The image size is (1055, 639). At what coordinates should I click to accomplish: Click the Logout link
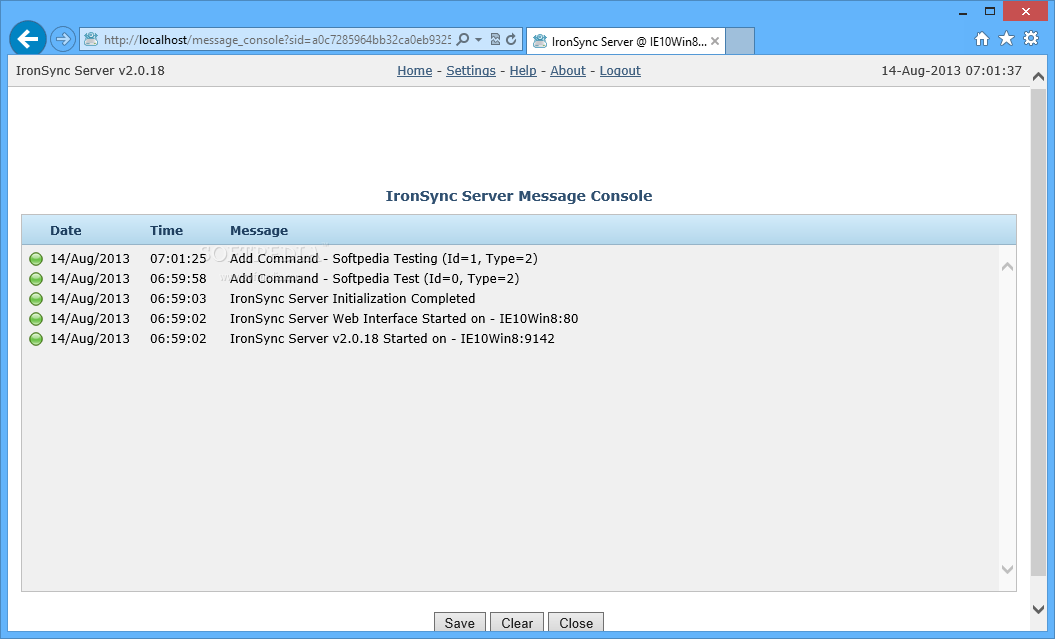click(620, 71)
